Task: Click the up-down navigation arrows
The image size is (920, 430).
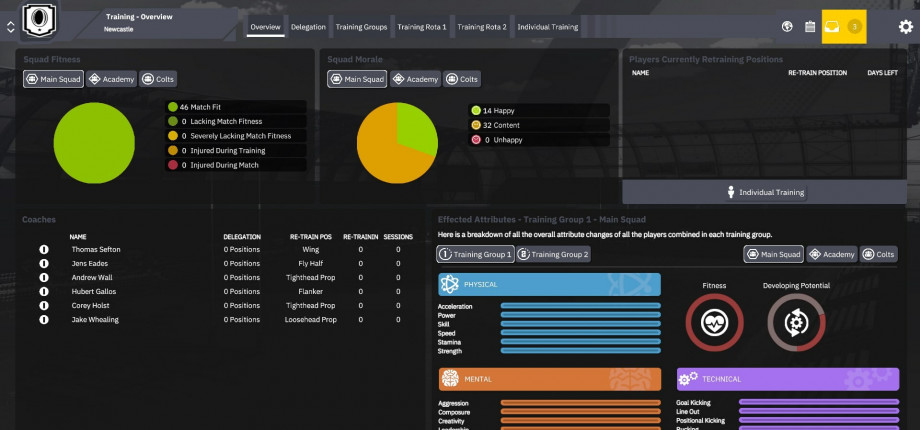Action: (x=11, y=27)
